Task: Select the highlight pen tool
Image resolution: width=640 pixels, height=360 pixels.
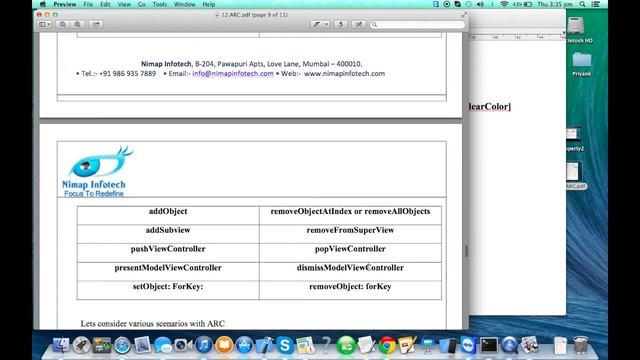Action: (x=316, y=24)
